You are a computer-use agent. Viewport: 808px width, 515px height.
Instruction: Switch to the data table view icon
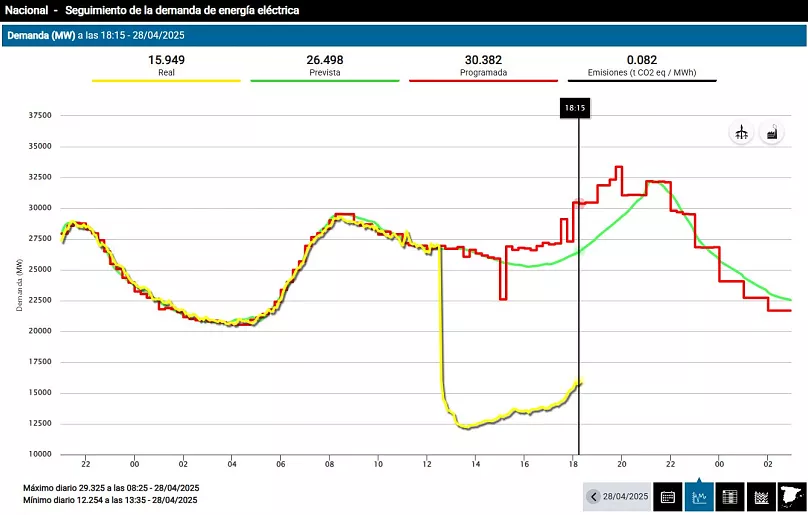coord(730,496)
